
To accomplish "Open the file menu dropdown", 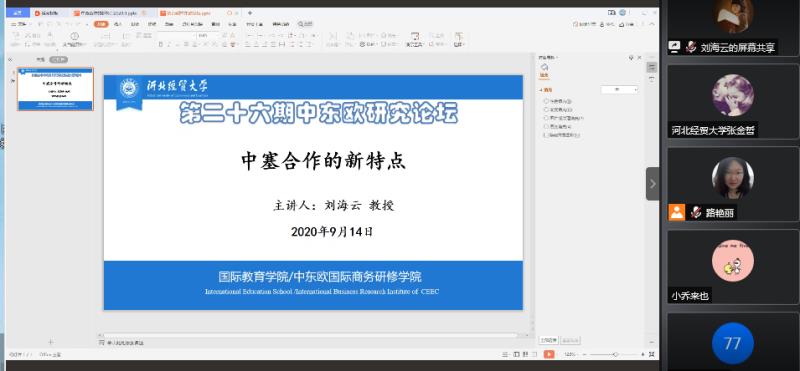I will (19, 24).
